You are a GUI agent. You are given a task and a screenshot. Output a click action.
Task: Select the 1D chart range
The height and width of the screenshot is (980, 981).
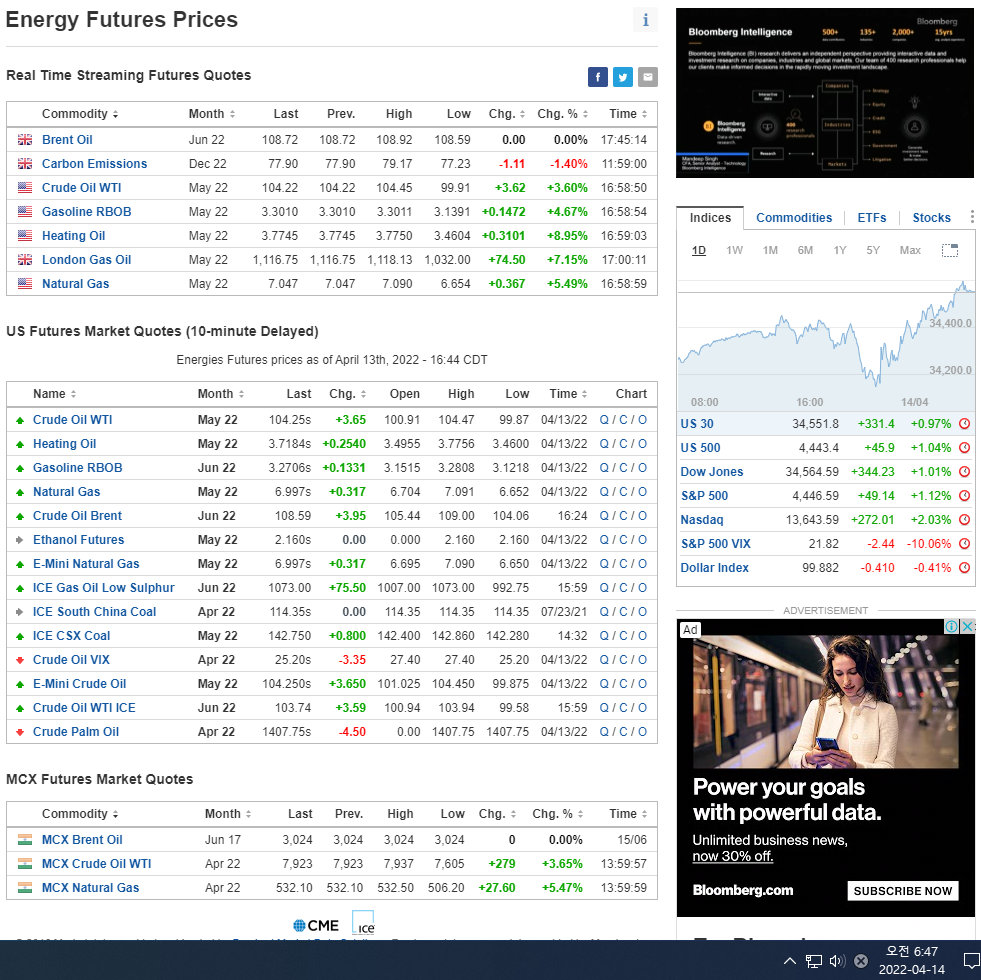tap(699, 250)
